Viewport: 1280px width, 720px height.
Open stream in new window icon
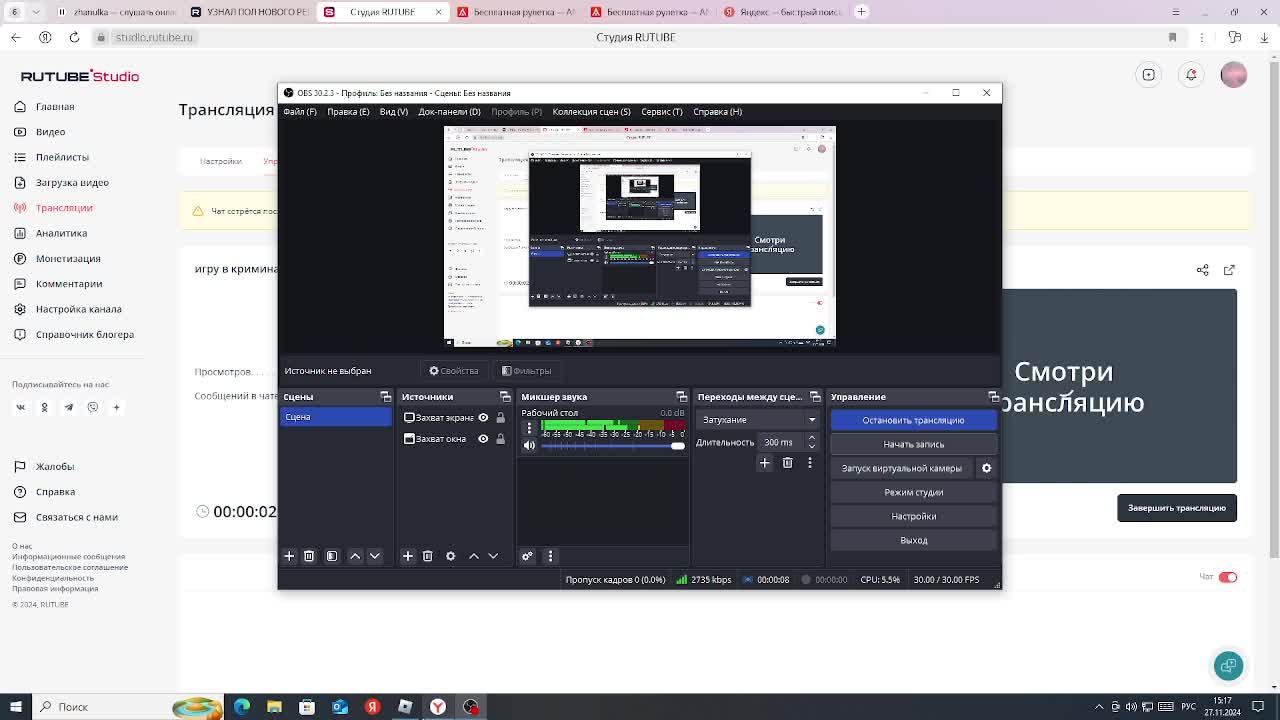pos(1229,270)
